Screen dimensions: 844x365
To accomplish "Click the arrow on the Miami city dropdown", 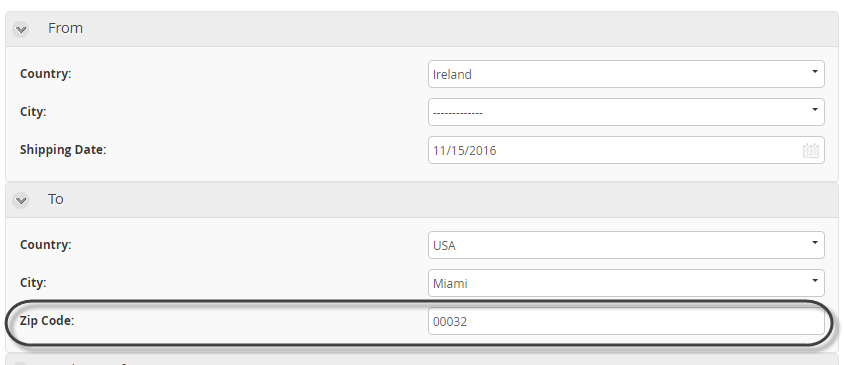I will (x=815, y=280).
